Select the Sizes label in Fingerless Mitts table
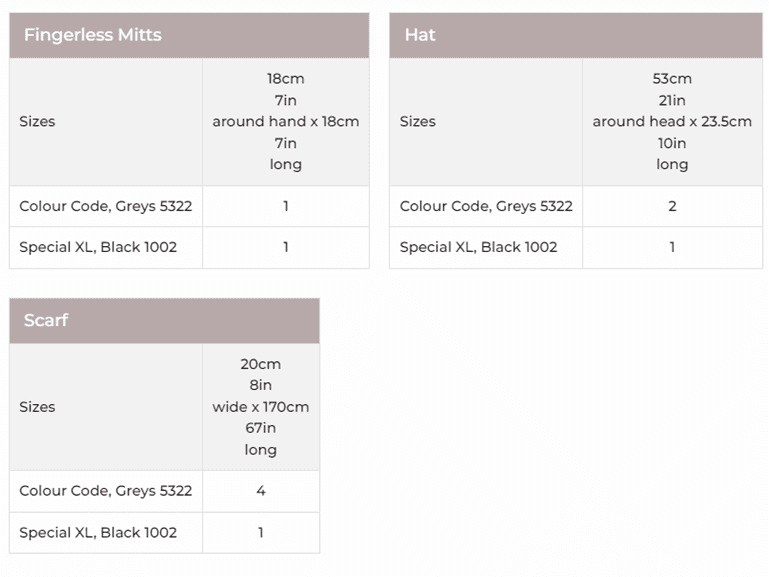The width and height of the screenshot is (769, 577). click(x=37, y=122)
